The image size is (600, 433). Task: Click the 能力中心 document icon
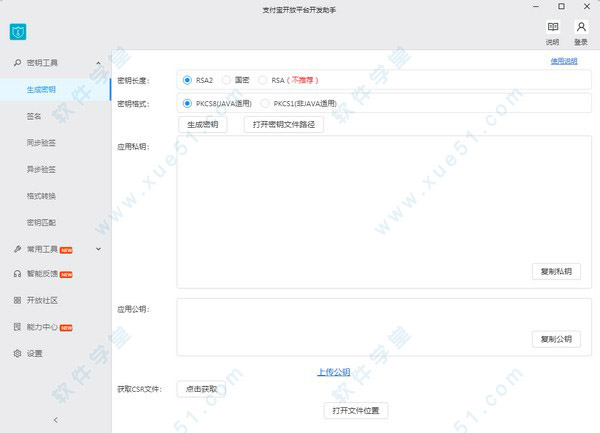point(17,327)
